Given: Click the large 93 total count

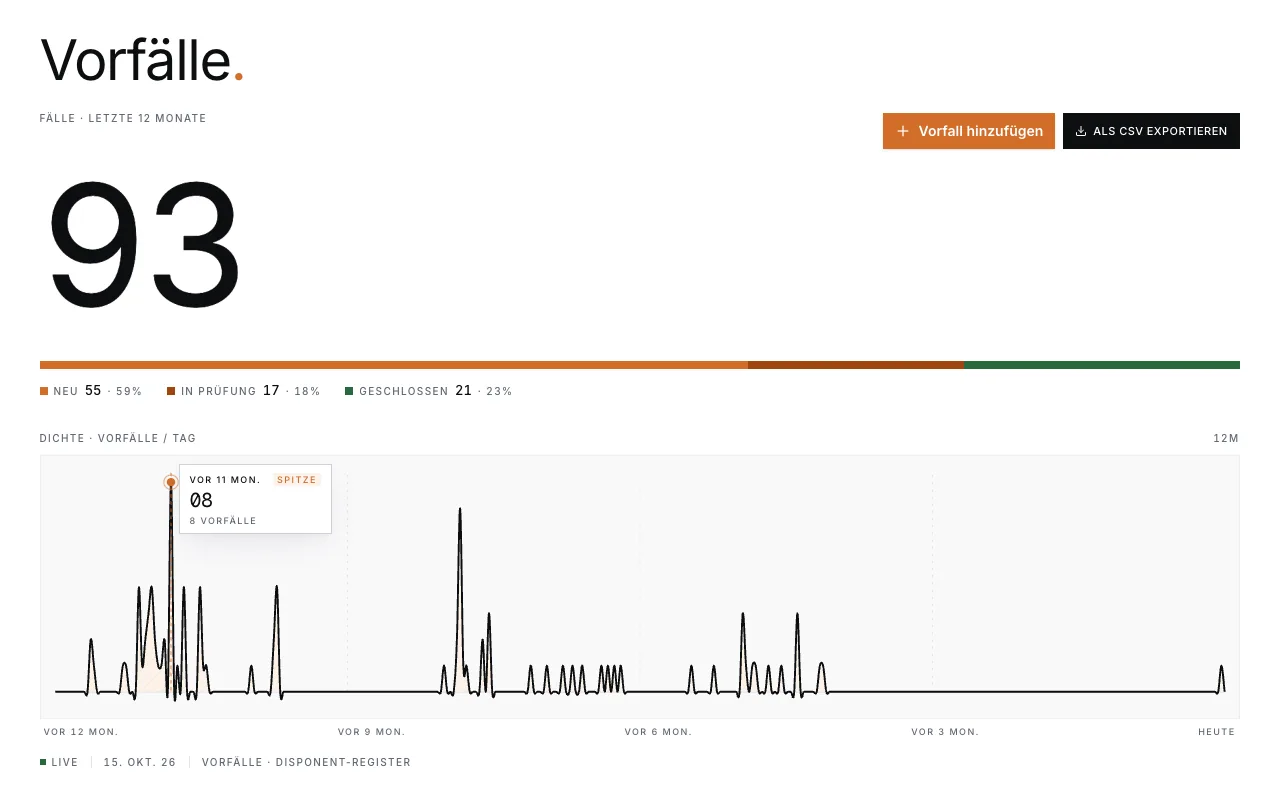Looking at the screenshot, I should pos(145,245).
